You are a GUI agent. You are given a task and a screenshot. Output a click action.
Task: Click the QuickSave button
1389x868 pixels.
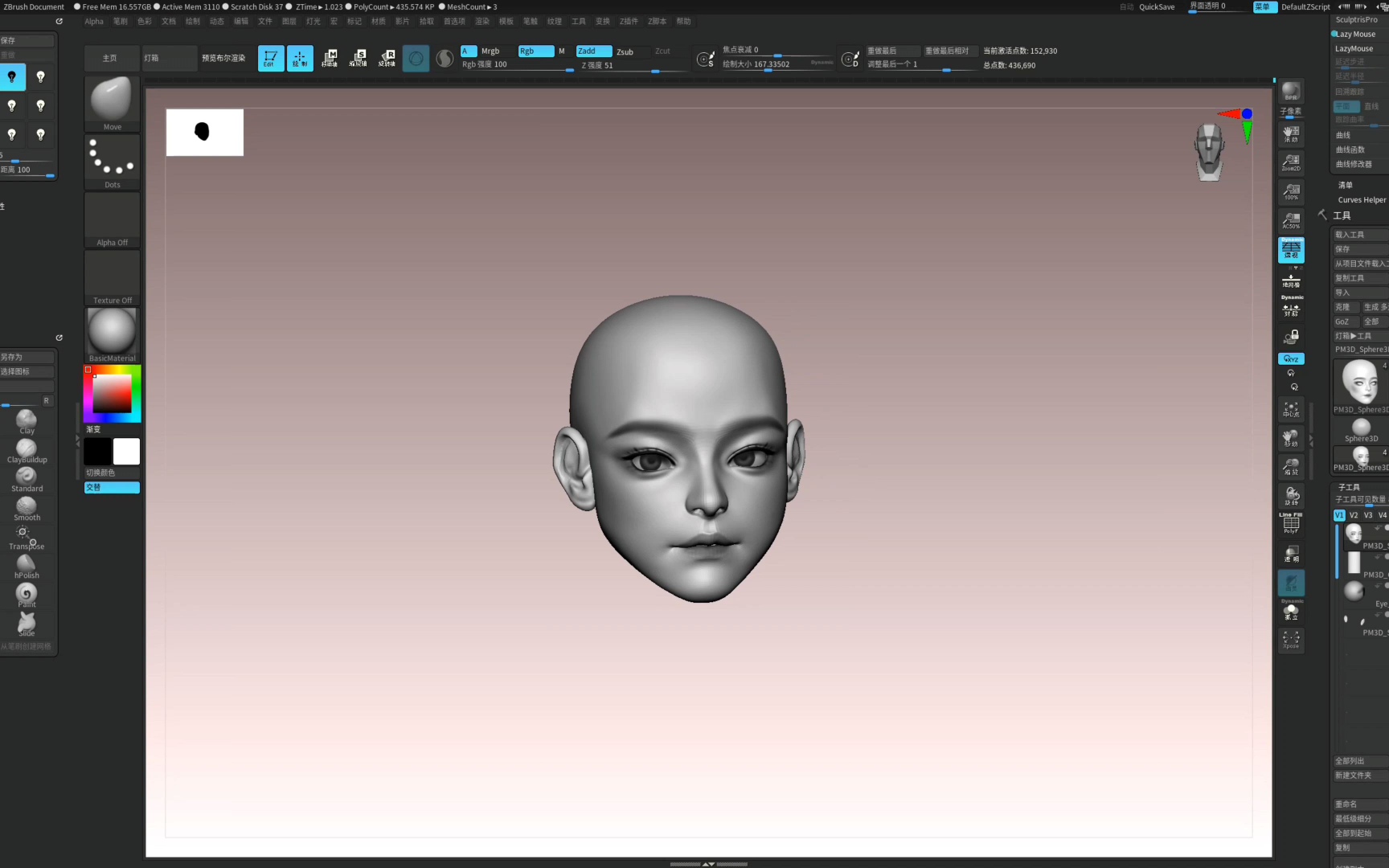pyautogui.click(x=1156, y=6)
